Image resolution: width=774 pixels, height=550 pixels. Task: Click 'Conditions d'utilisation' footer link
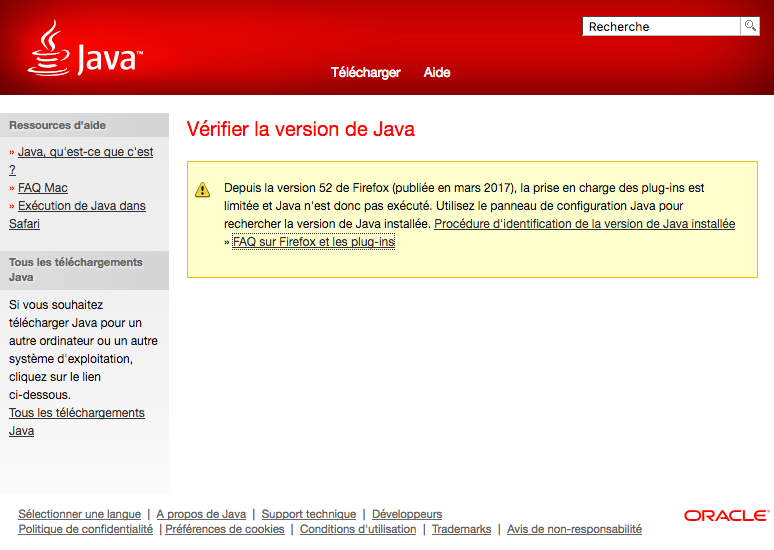358,529
